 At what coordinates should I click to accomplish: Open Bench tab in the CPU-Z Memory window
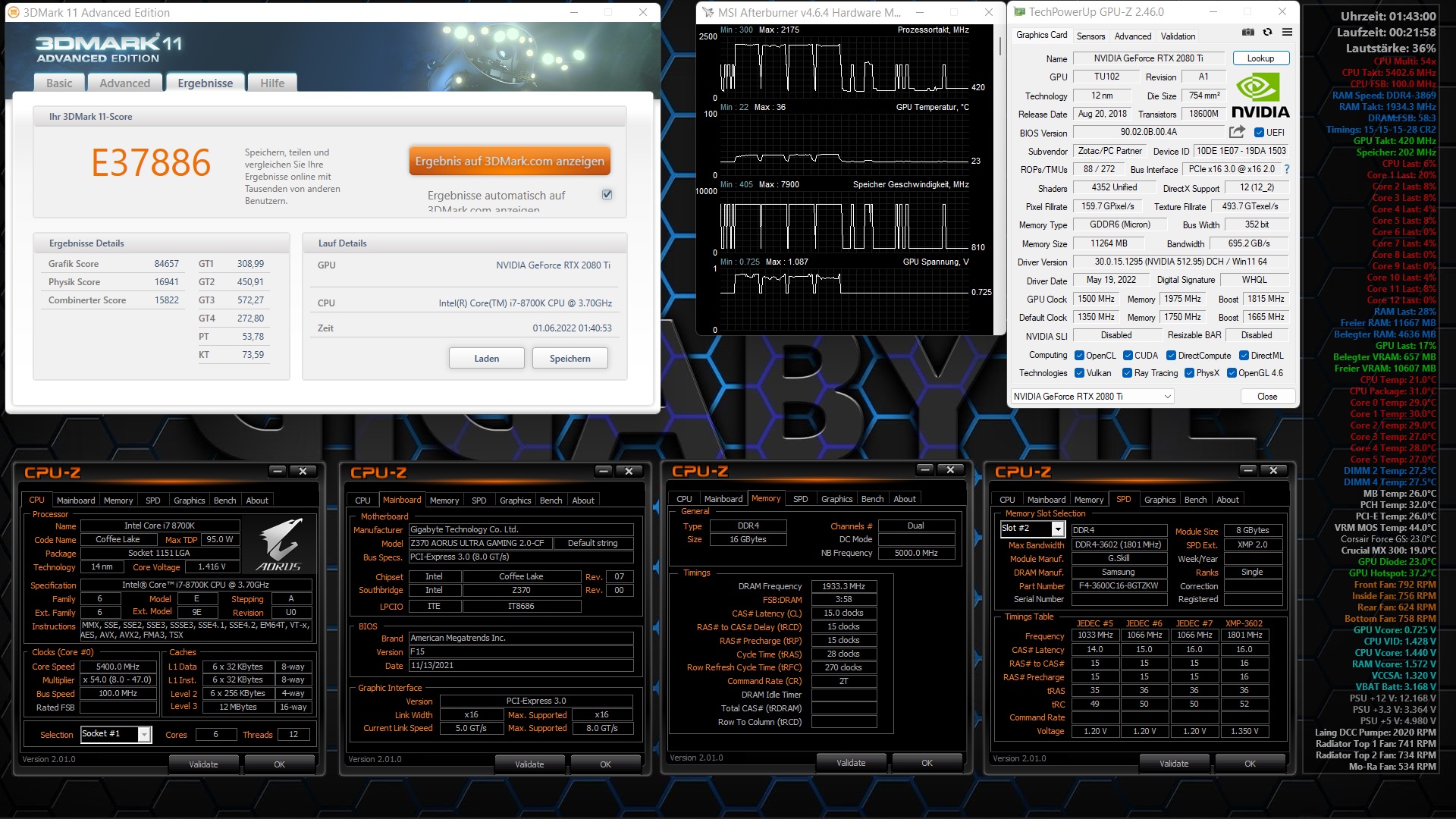[872, 499]
